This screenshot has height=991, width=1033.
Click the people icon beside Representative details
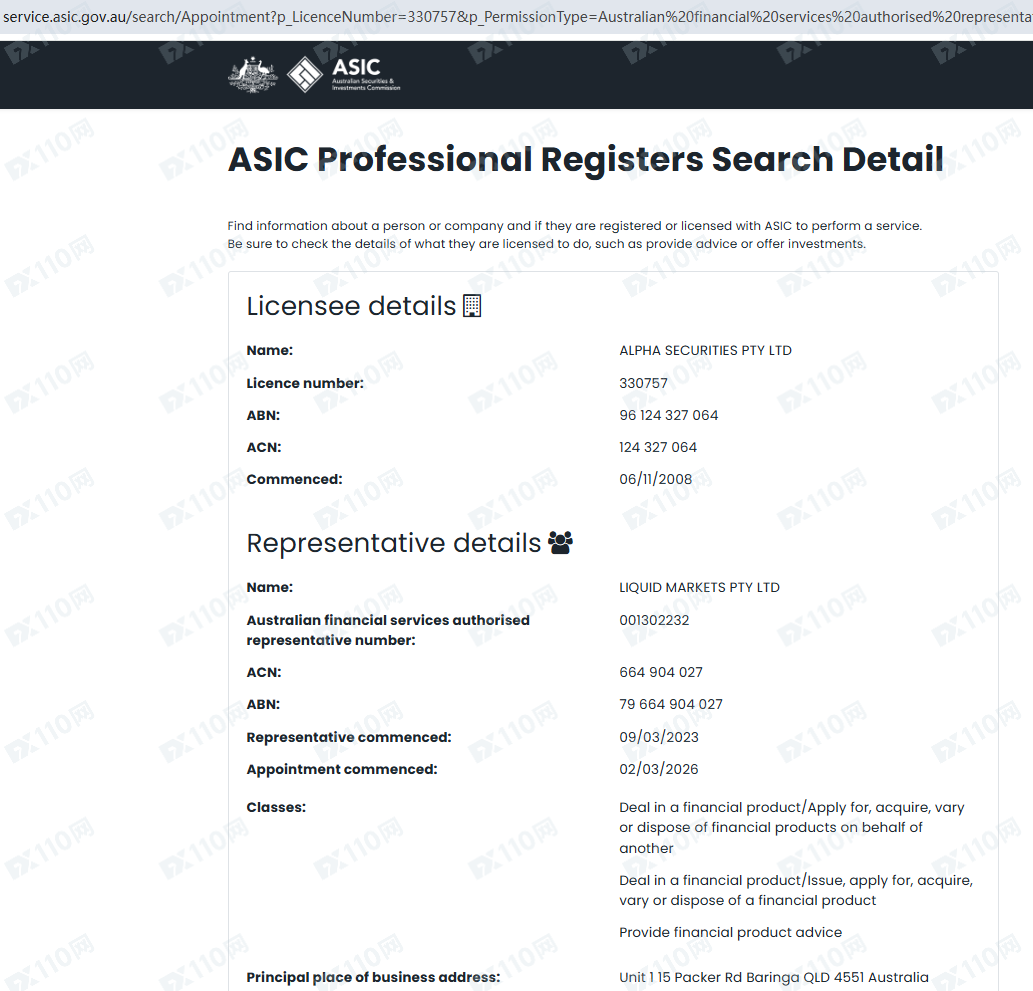561,543
